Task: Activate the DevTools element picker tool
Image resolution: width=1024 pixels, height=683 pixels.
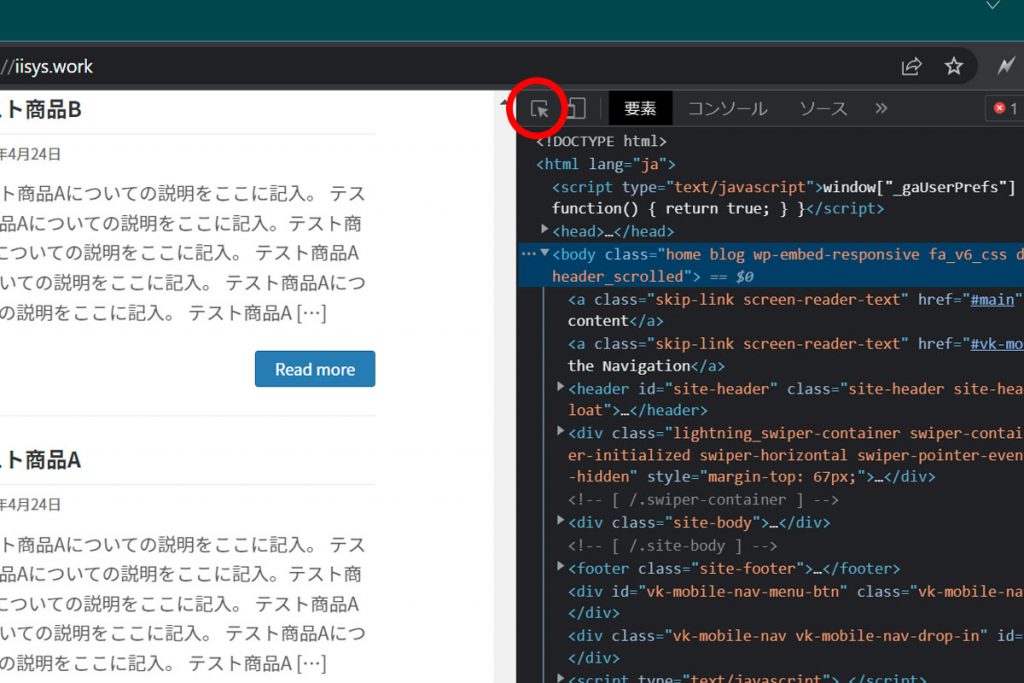Action: click(539, 109)
